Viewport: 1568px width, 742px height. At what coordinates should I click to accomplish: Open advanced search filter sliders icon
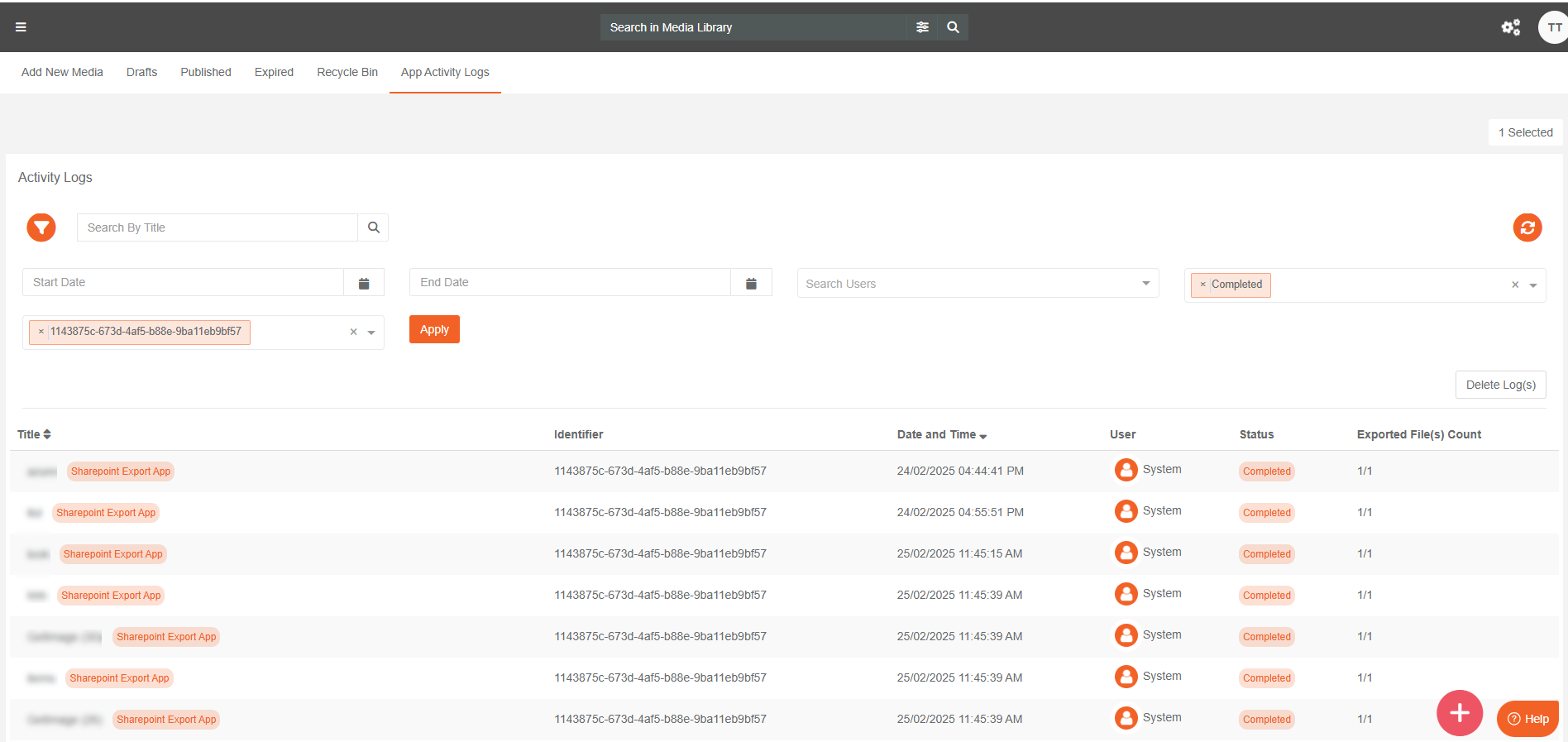pyautogui.click(x=922, y=27)
